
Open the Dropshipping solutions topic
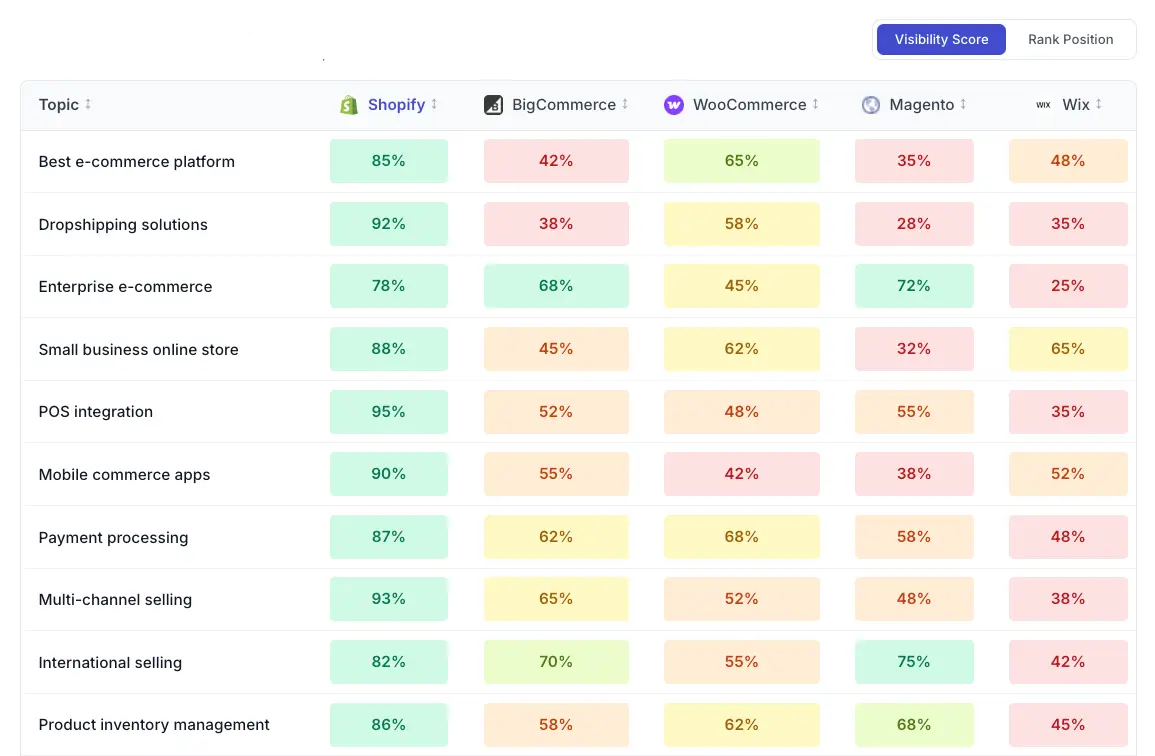pos(122,225)
